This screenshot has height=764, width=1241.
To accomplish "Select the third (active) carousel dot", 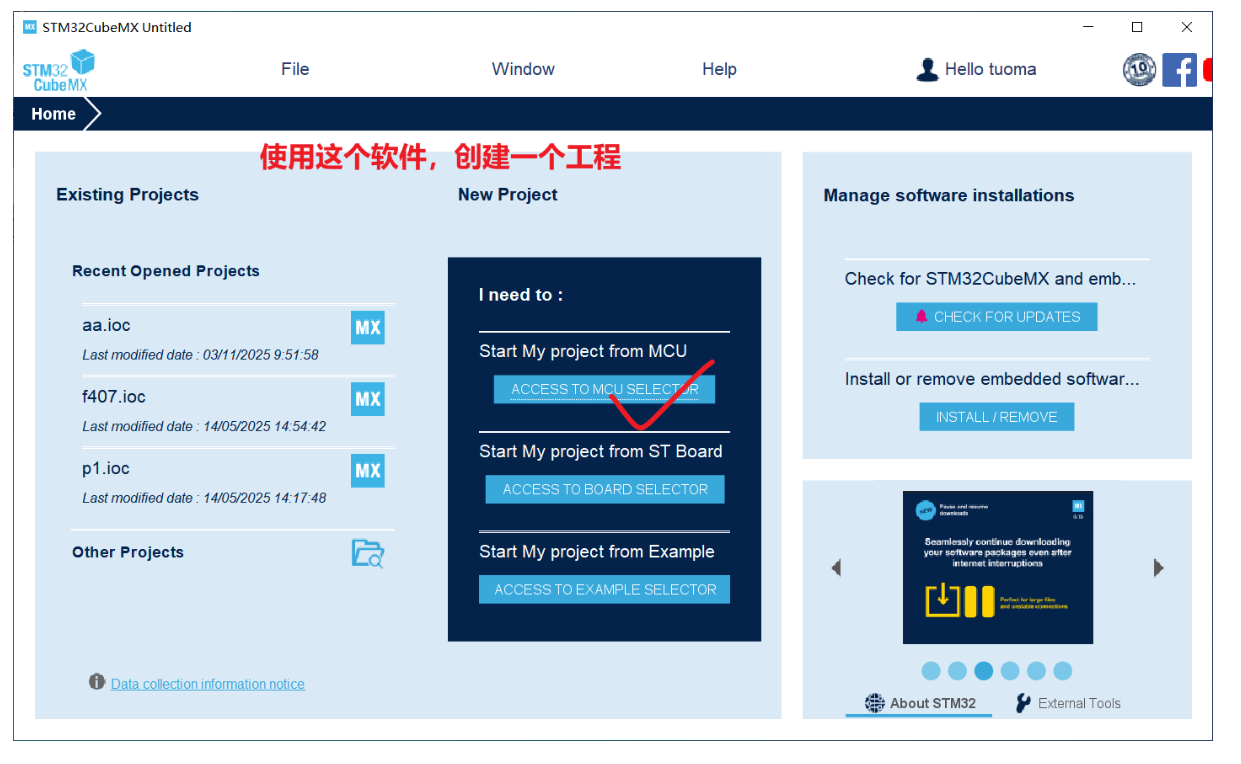I will coord(984,671).
